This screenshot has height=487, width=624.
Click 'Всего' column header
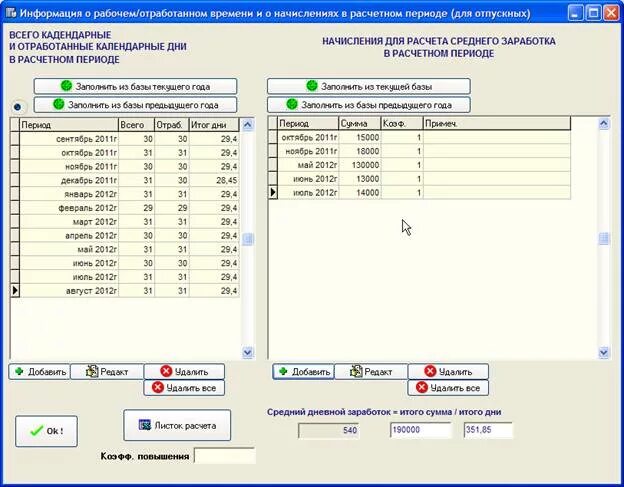pos(136,125)
